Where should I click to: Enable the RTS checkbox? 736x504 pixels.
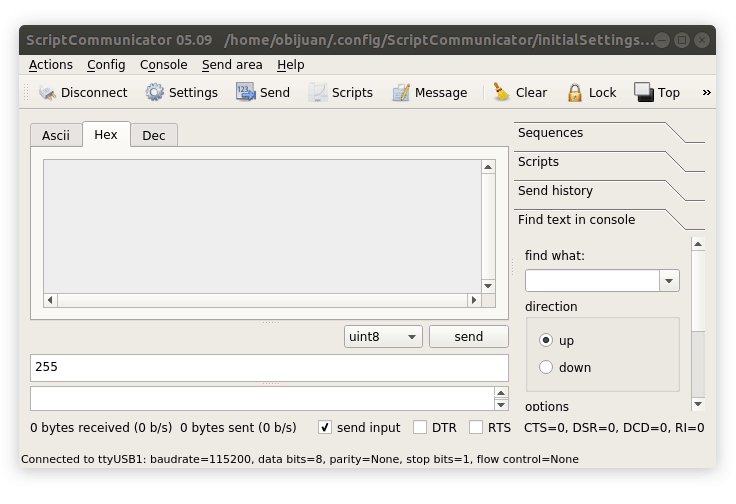(x=476, y=427)
